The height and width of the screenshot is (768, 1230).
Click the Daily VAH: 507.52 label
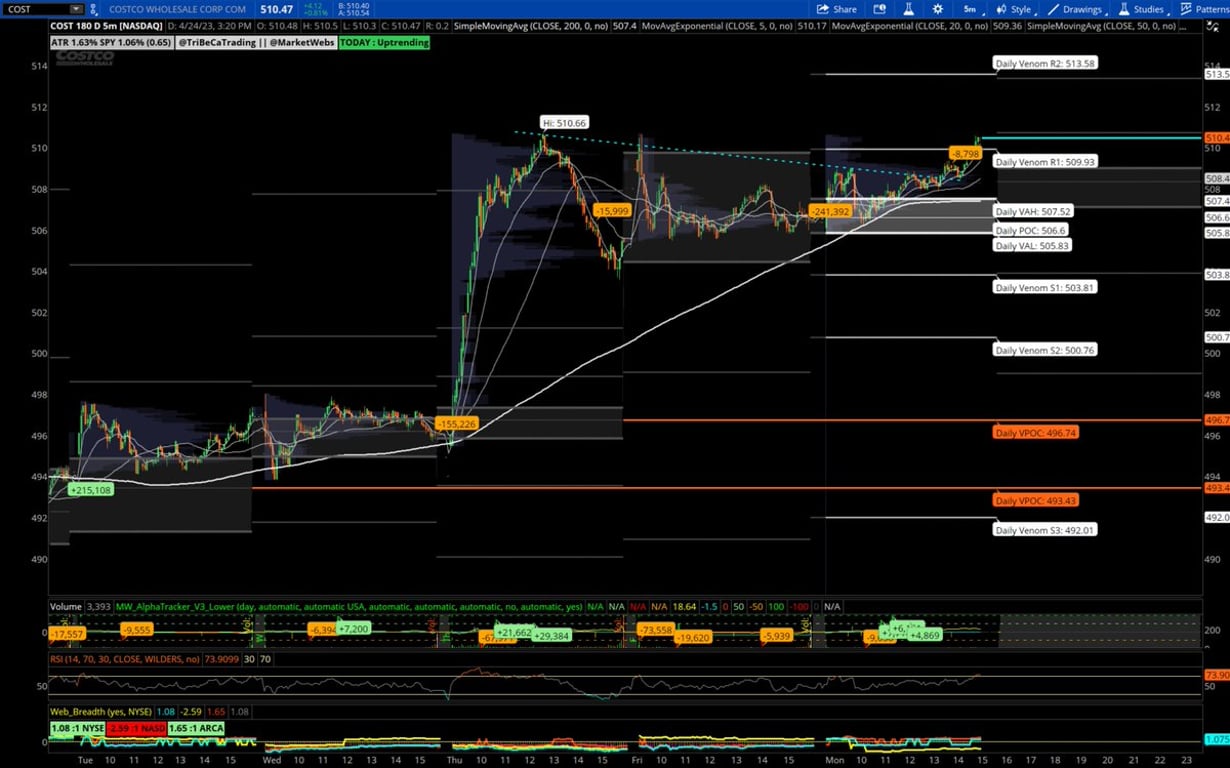(1034, 212)
